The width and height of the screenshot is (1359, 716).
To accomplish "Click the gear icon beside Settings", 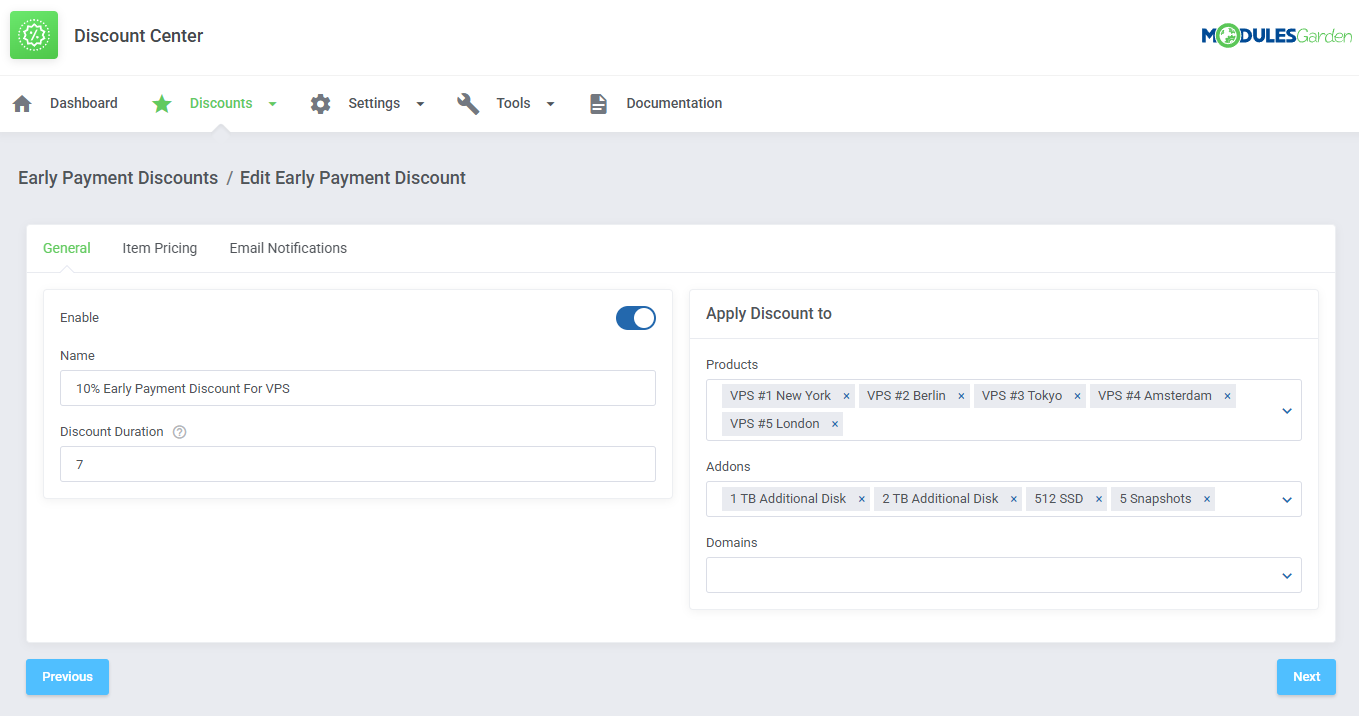I will point(320,103).
